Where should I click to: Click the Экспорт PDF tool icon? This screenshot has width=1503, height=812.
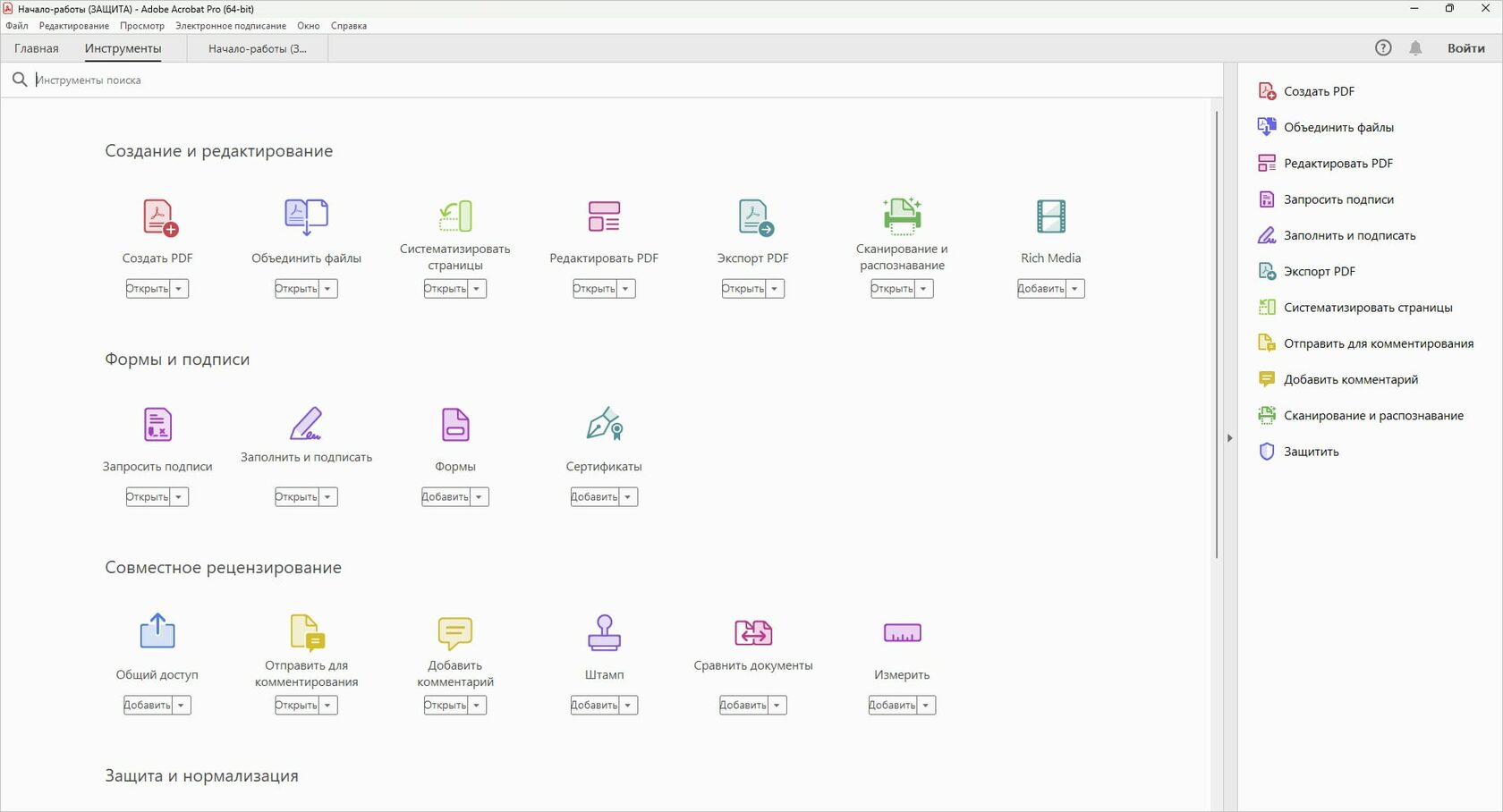tap(756, 217)
